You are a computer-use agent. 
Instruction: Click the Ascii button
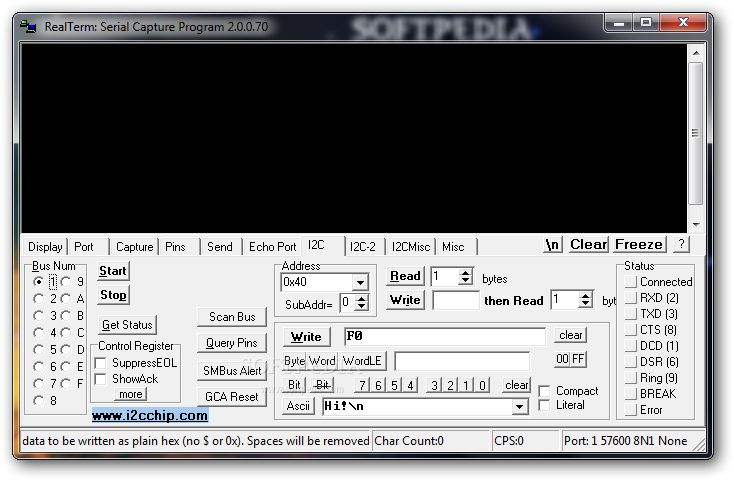tap(298, 406)
